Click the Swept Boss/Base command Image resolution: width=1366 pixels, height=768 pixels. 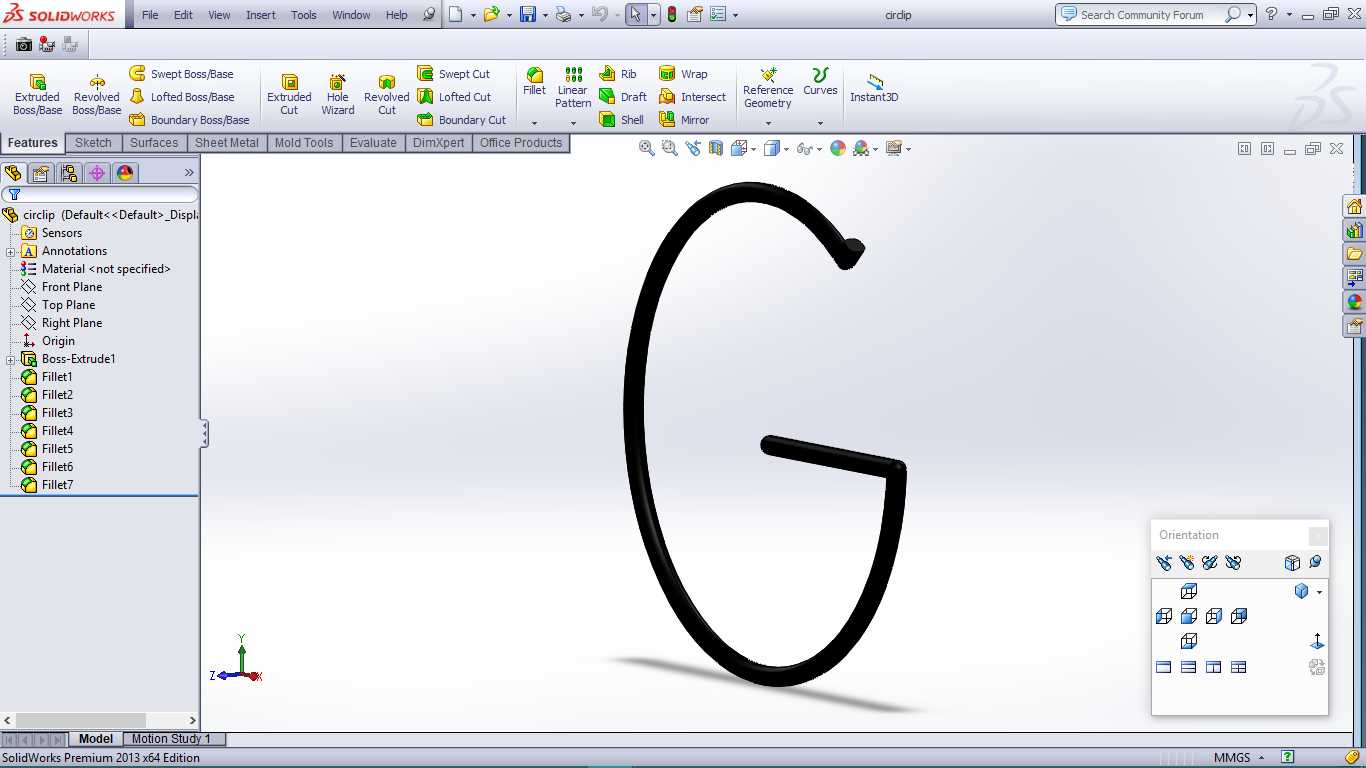point(181,74)
